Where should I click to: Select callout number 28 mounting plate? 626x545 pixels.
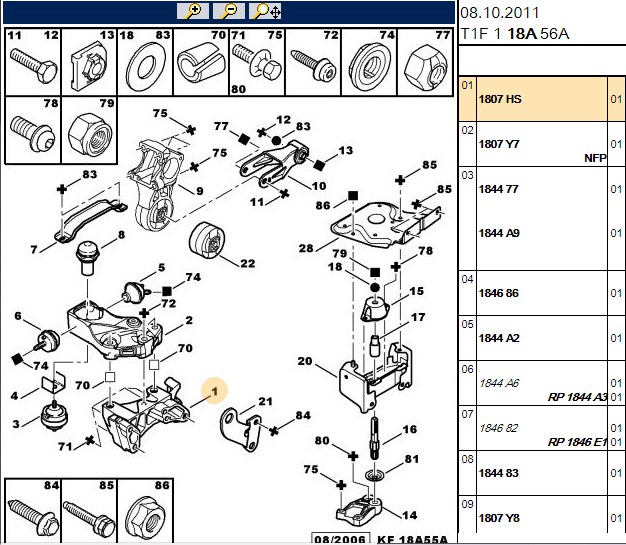click(x=306, y=248)
